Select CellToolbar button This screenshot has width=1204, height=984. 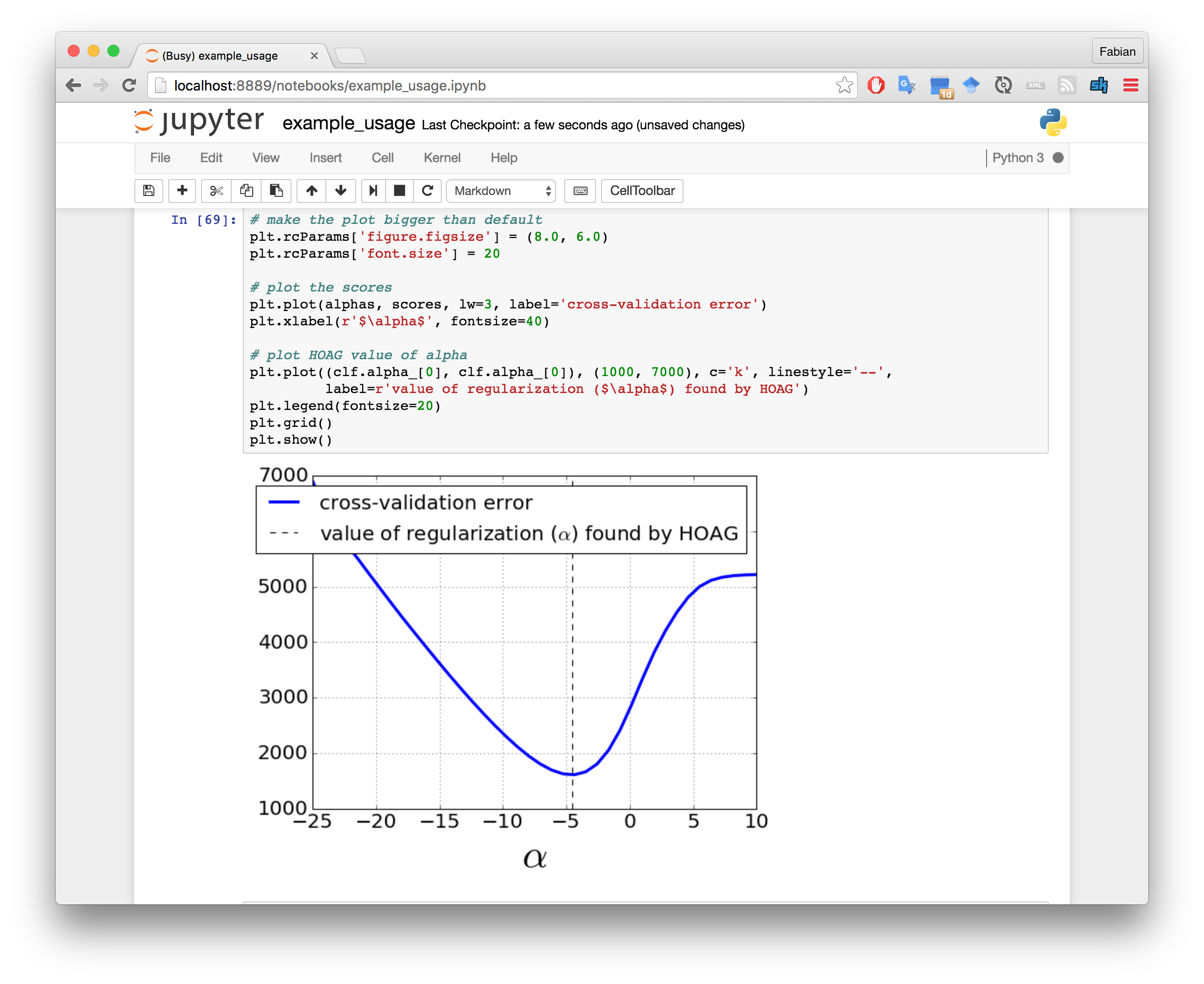pos(645,190)
